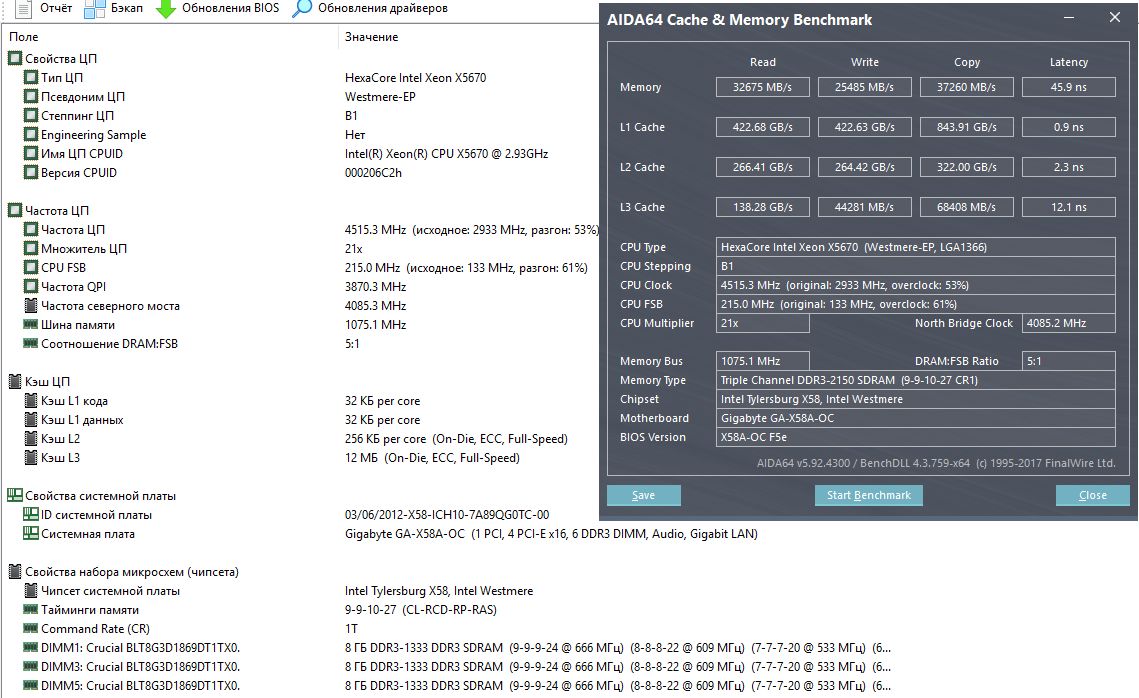Click the icon beside Engineering Sample
1139x698 pixels.
coord(31,134)
